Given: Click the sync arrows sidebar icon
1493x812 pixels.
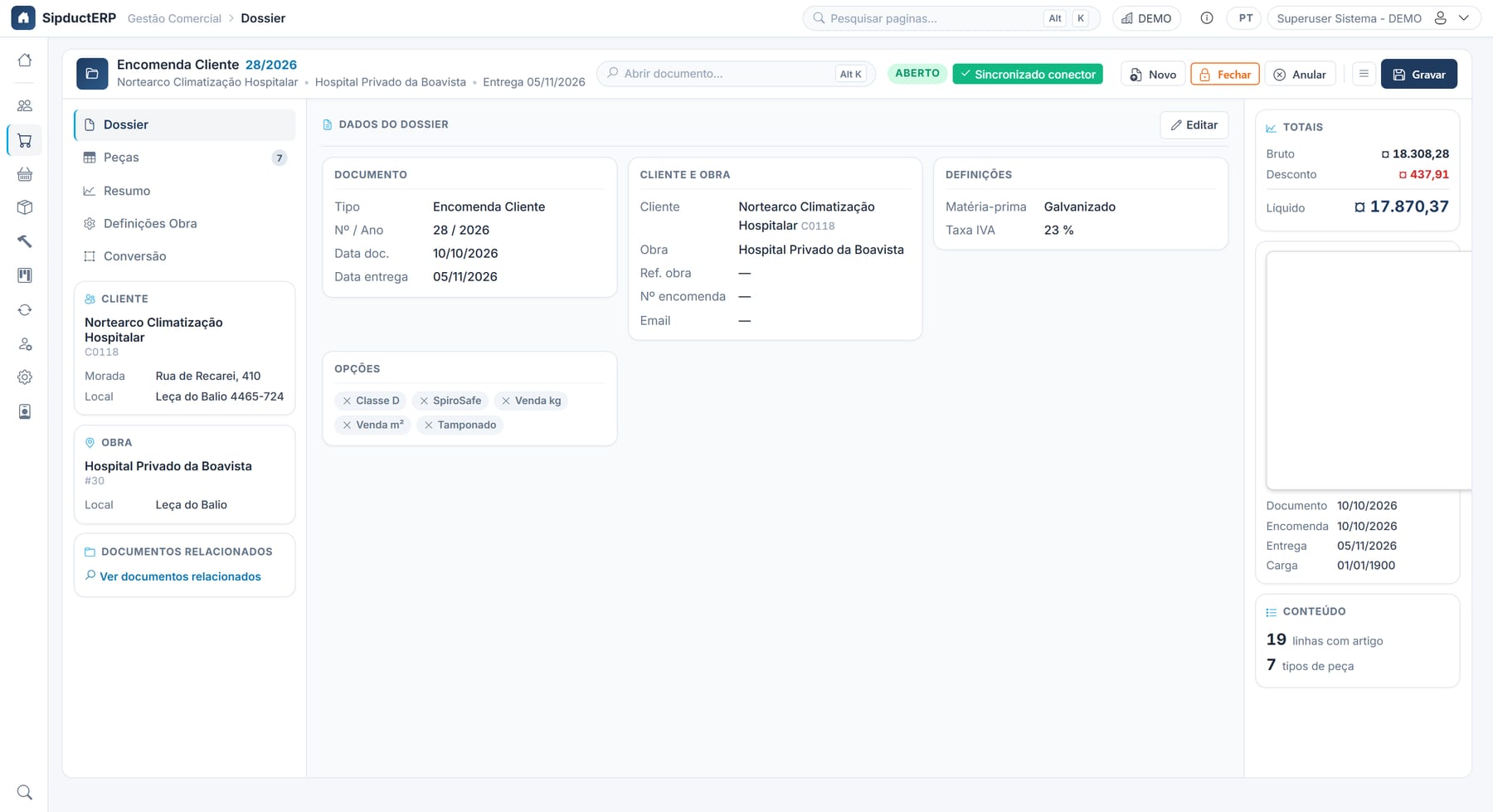Looking at the screenshot, I should [x=25, y=310].
